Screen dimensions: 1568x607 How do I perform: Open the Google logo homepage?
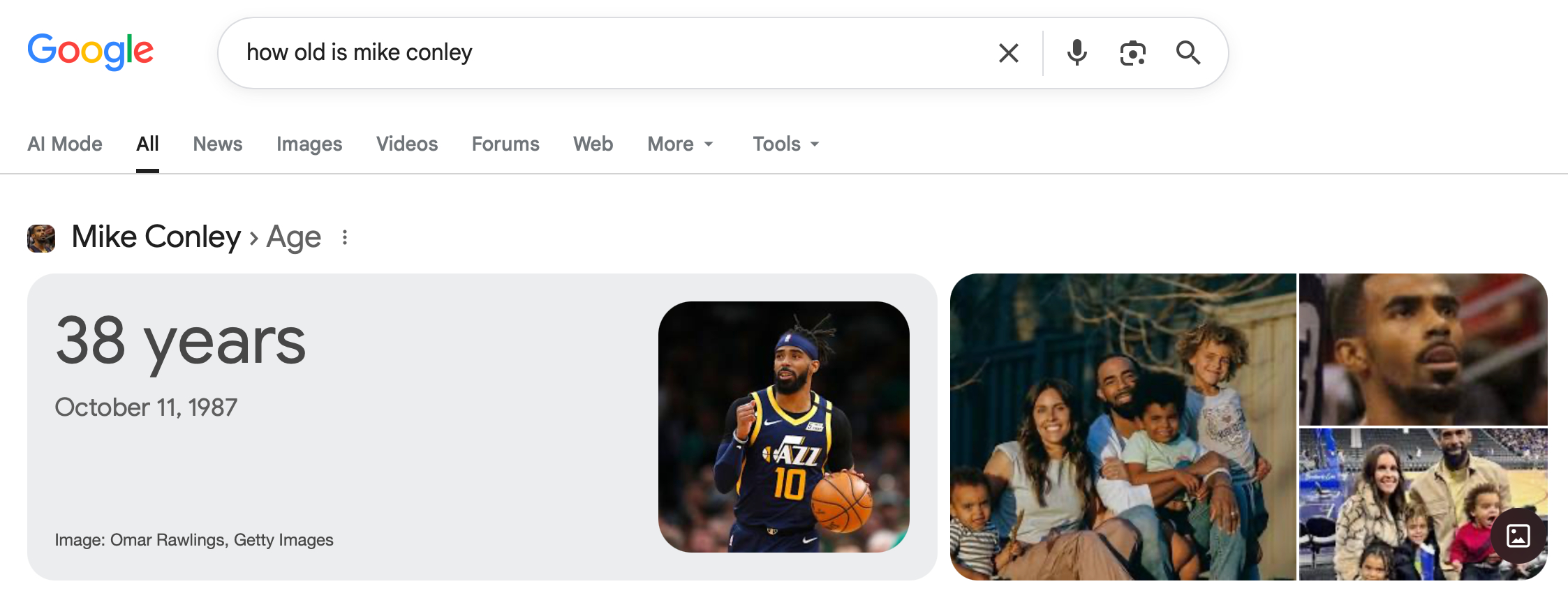coord(91,52)
